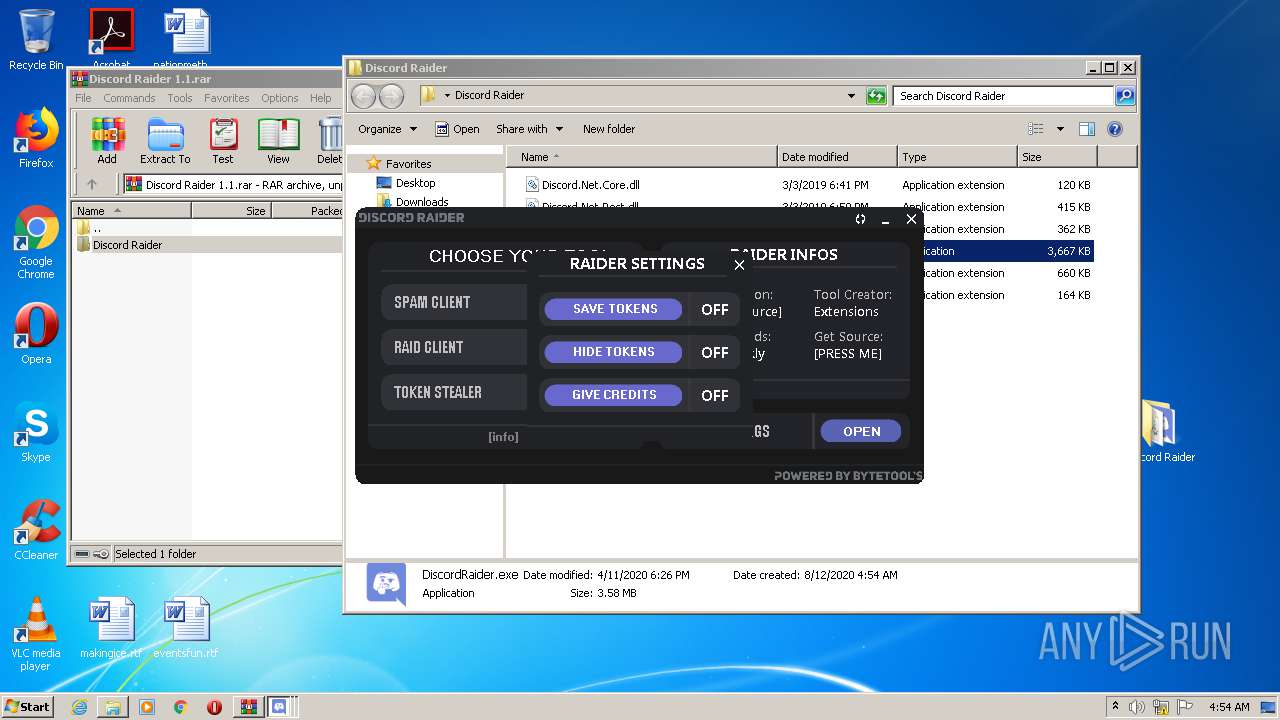Open the views options dropdown arrow
Image resolution: width=1280 pixels, height=720 pixels.
click(1060, 129)
